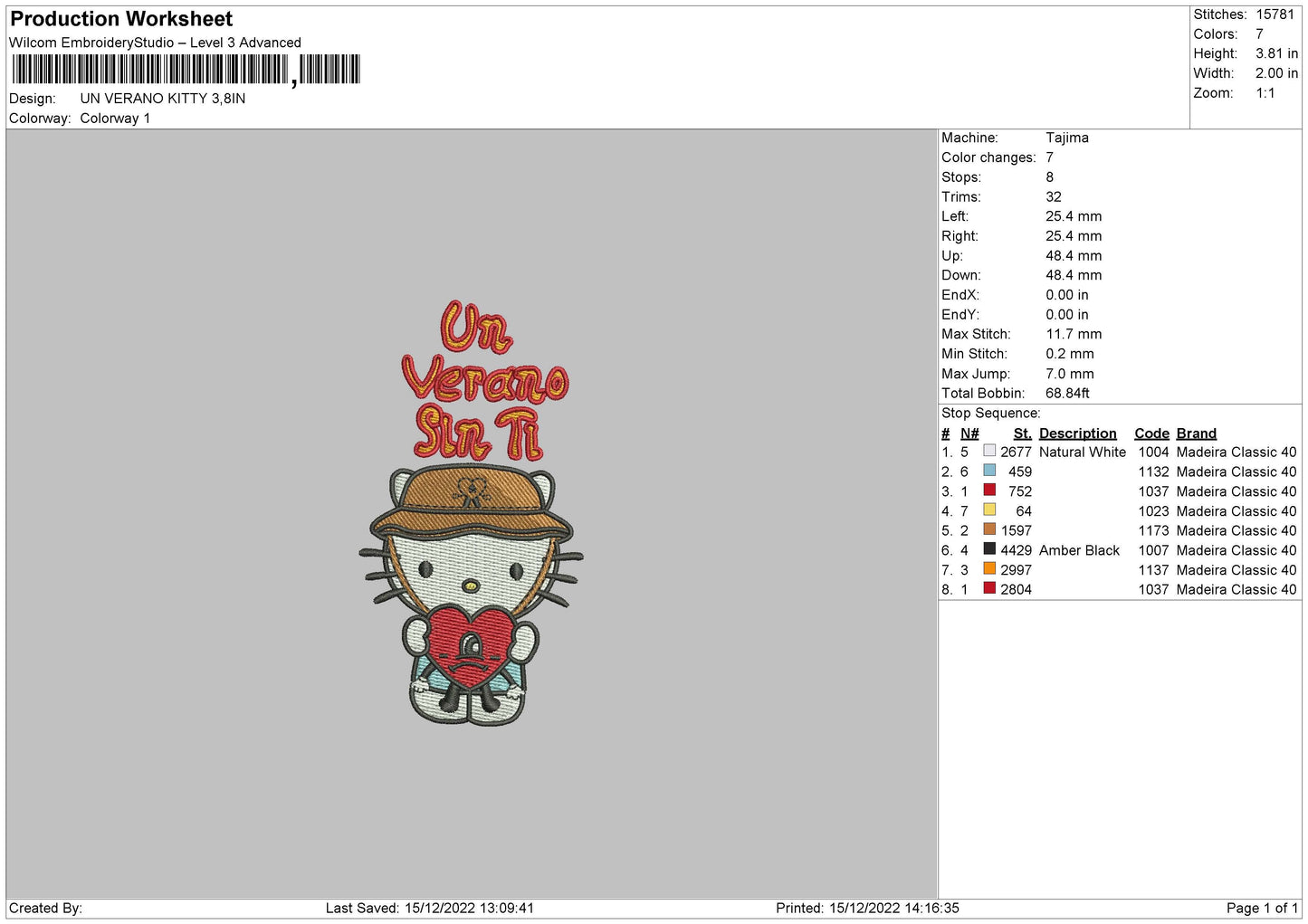Click the Up value '48.4 mm'

click(1074, 256)
